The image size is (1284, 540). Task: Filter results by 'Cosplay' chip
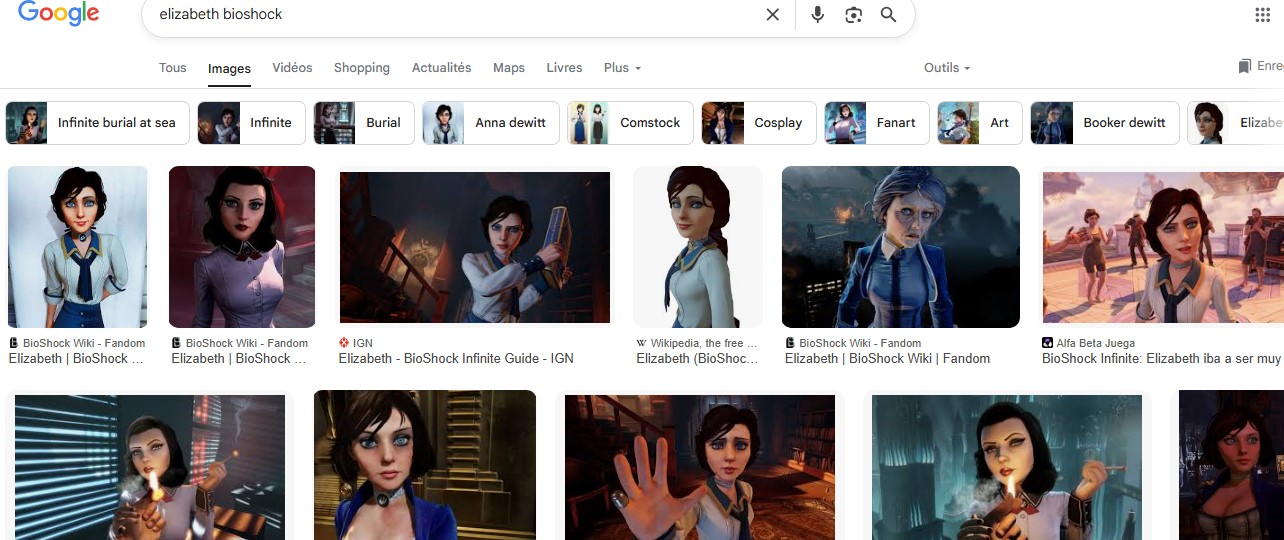(759, 123)
